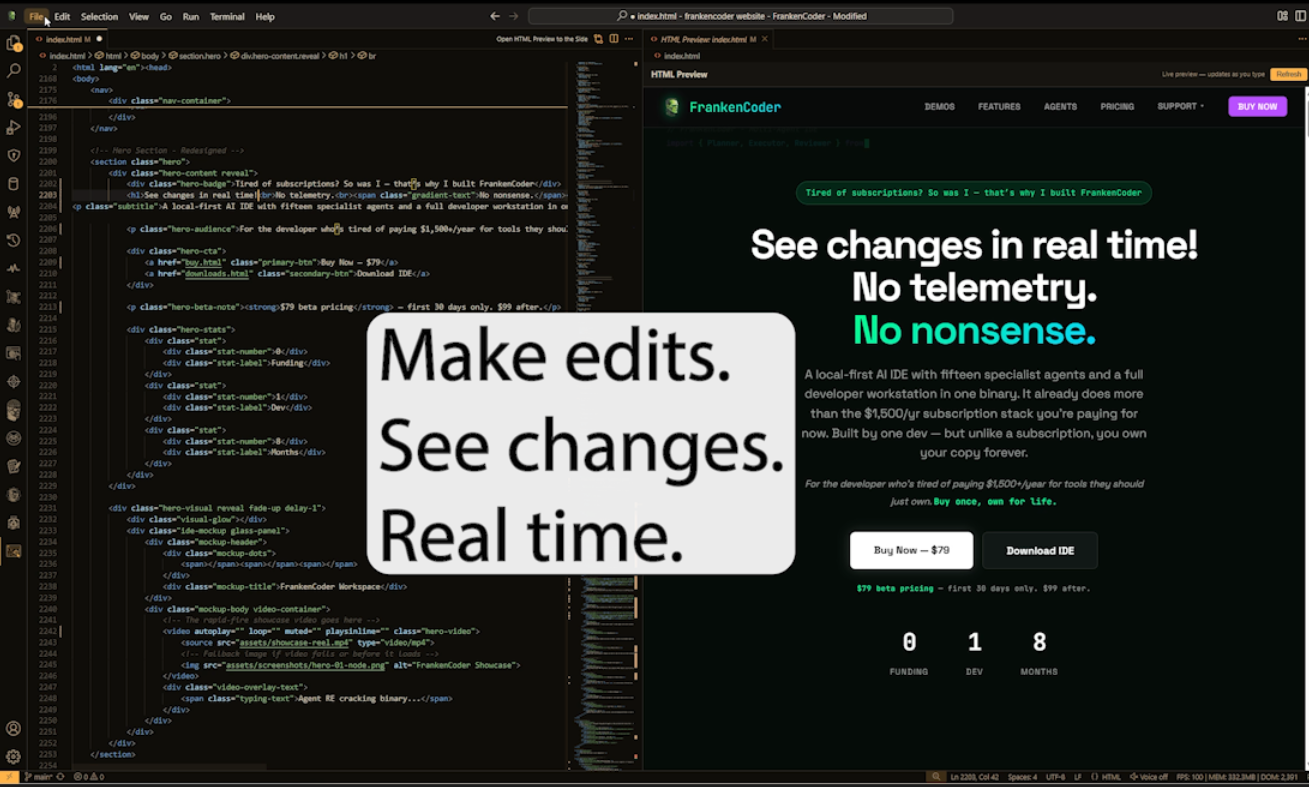The image size is (1309, 787).
Task: Open the Explorer view in the activity bar
Action: point(14,43)
